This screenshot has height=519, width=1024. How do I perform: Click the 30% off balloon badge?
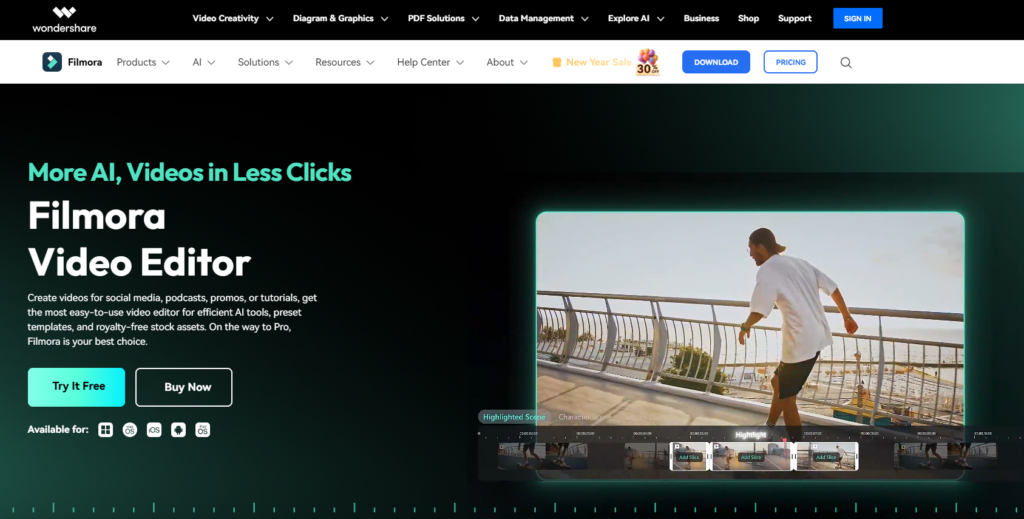pyautogui.click(x=648, y=62)
